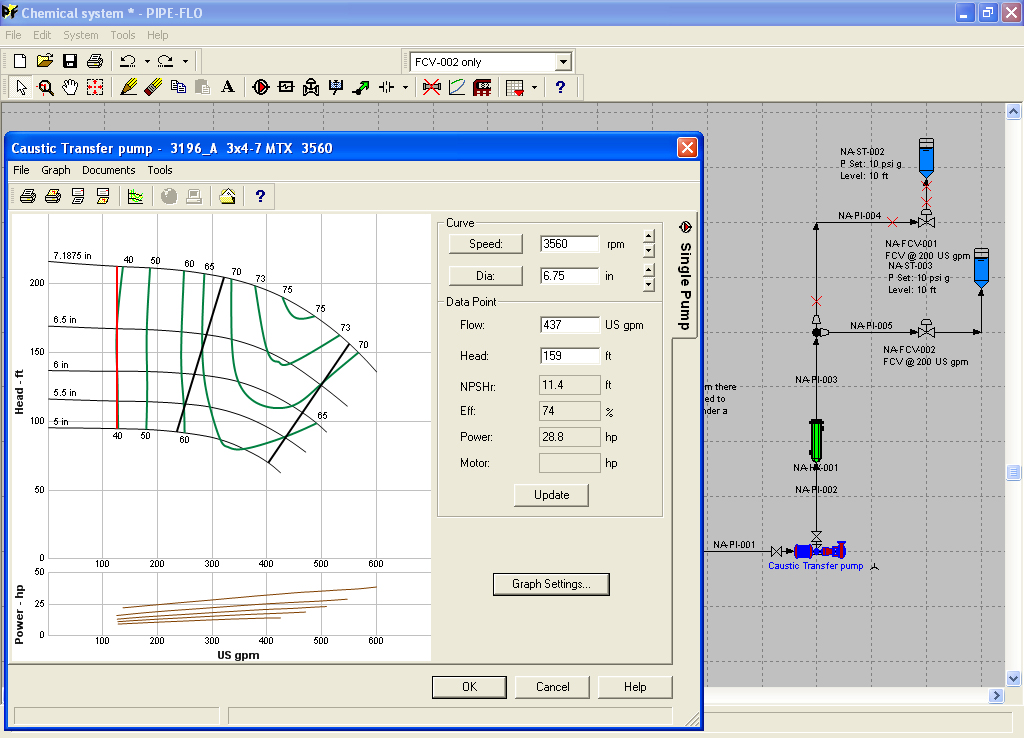Open the table list view icon
Image resolution: width=1024 pixels, height=738 pixels.
[x=515, y=87]
